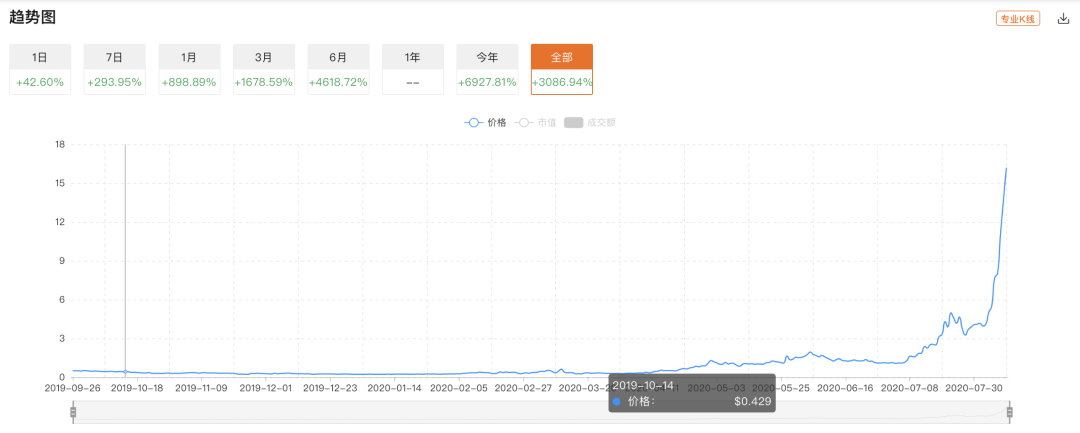Choose the 1月 period tab
The width and height of the screenshot is (1080, 433).
[x=189, y=69]
